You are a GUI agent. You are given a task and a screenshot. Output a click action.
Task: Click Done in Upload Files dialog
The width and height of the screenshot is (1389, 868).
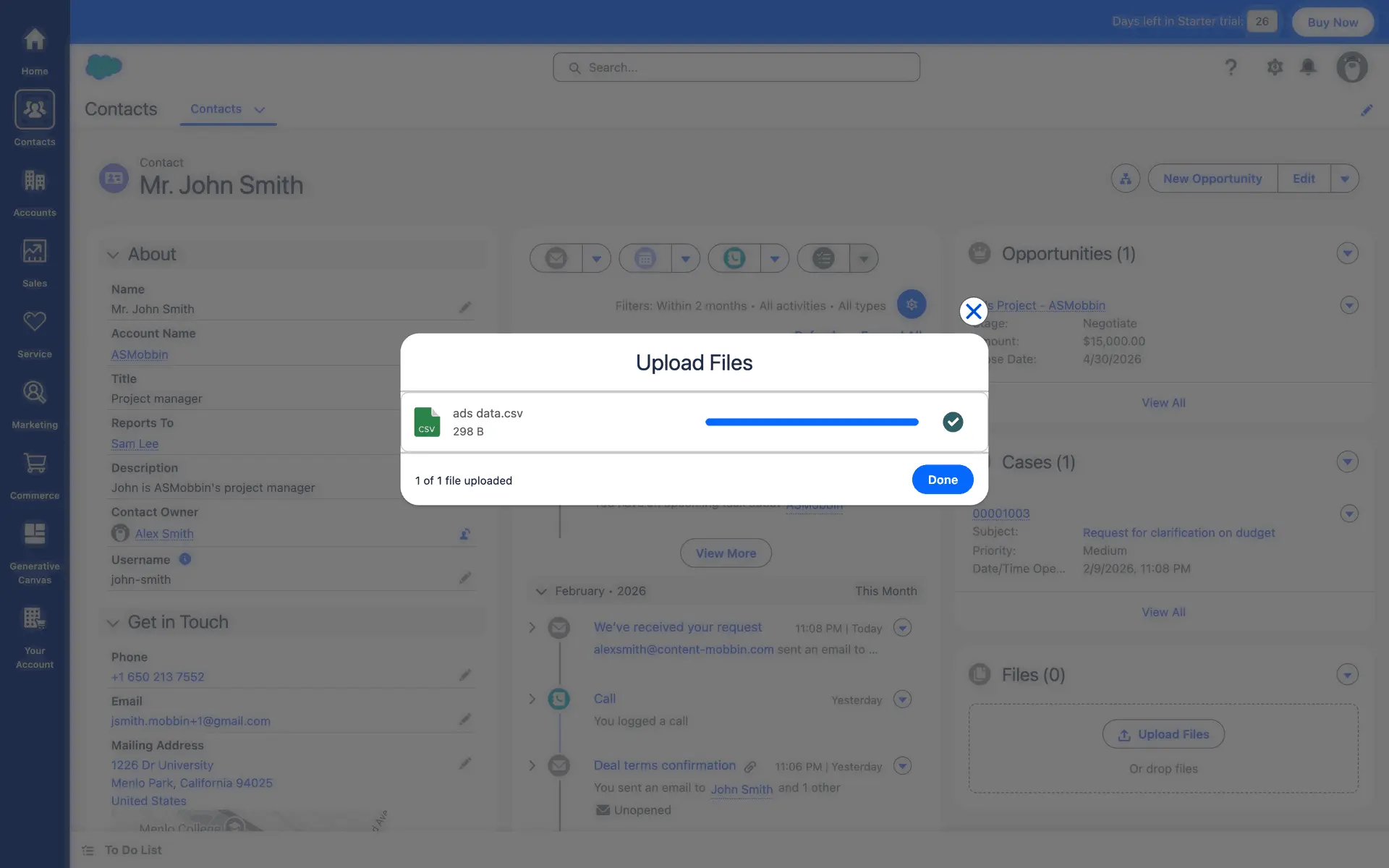coord(942,480)
